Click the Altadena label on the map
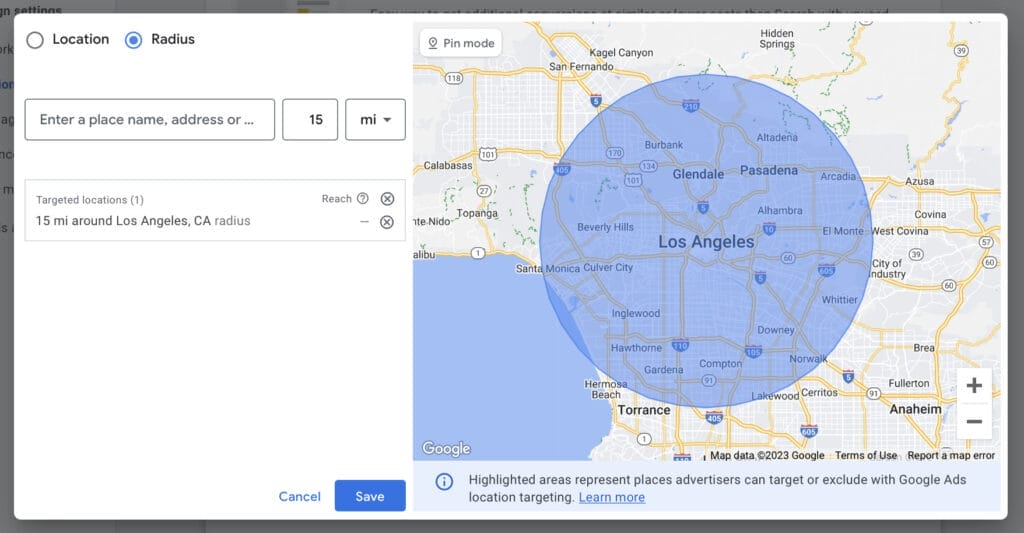The image size is (1024, 533). 776,137
